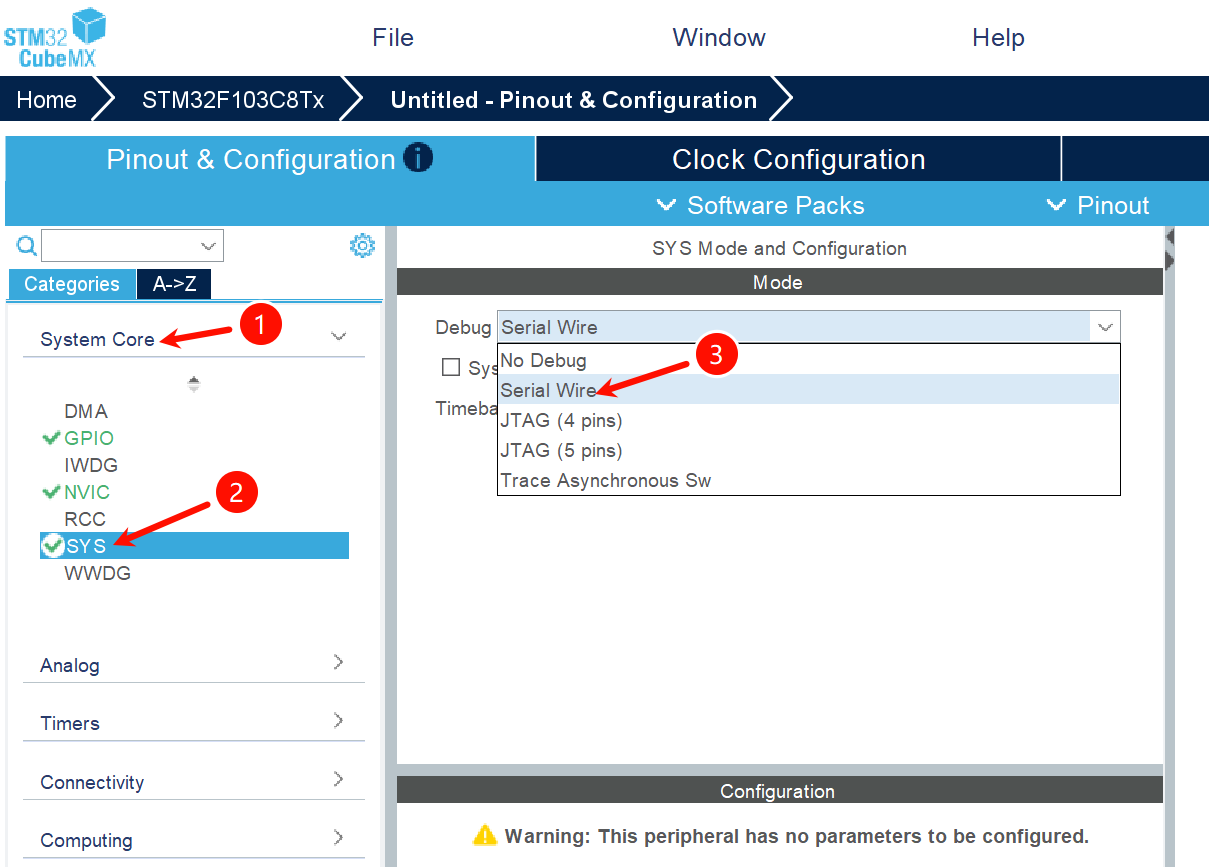Click the STM32F103C8Tx breadcrumb
1209x867 pixels.
(233, 100)
